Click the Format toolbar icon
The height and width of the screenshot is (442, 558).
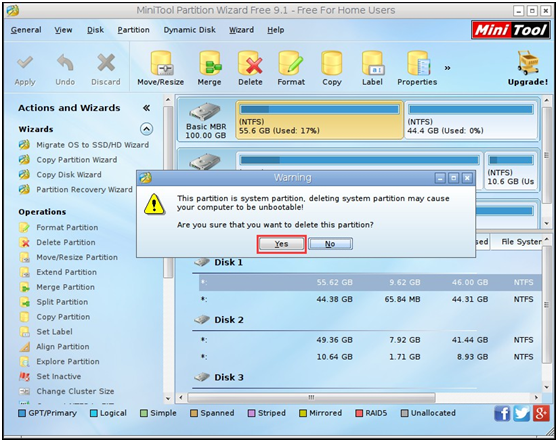point(291,63)
